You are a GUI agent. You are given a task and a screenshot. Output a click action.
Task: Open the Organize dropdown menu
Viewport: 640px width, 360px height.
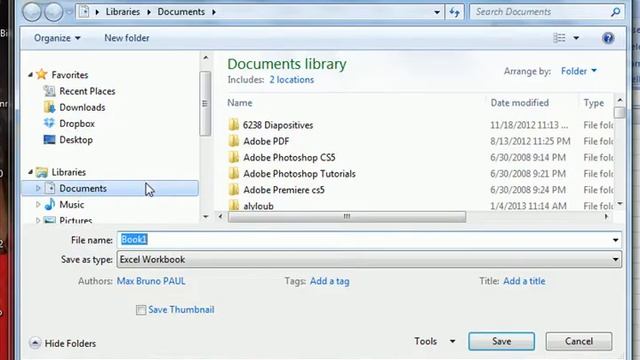coord(57,38)
